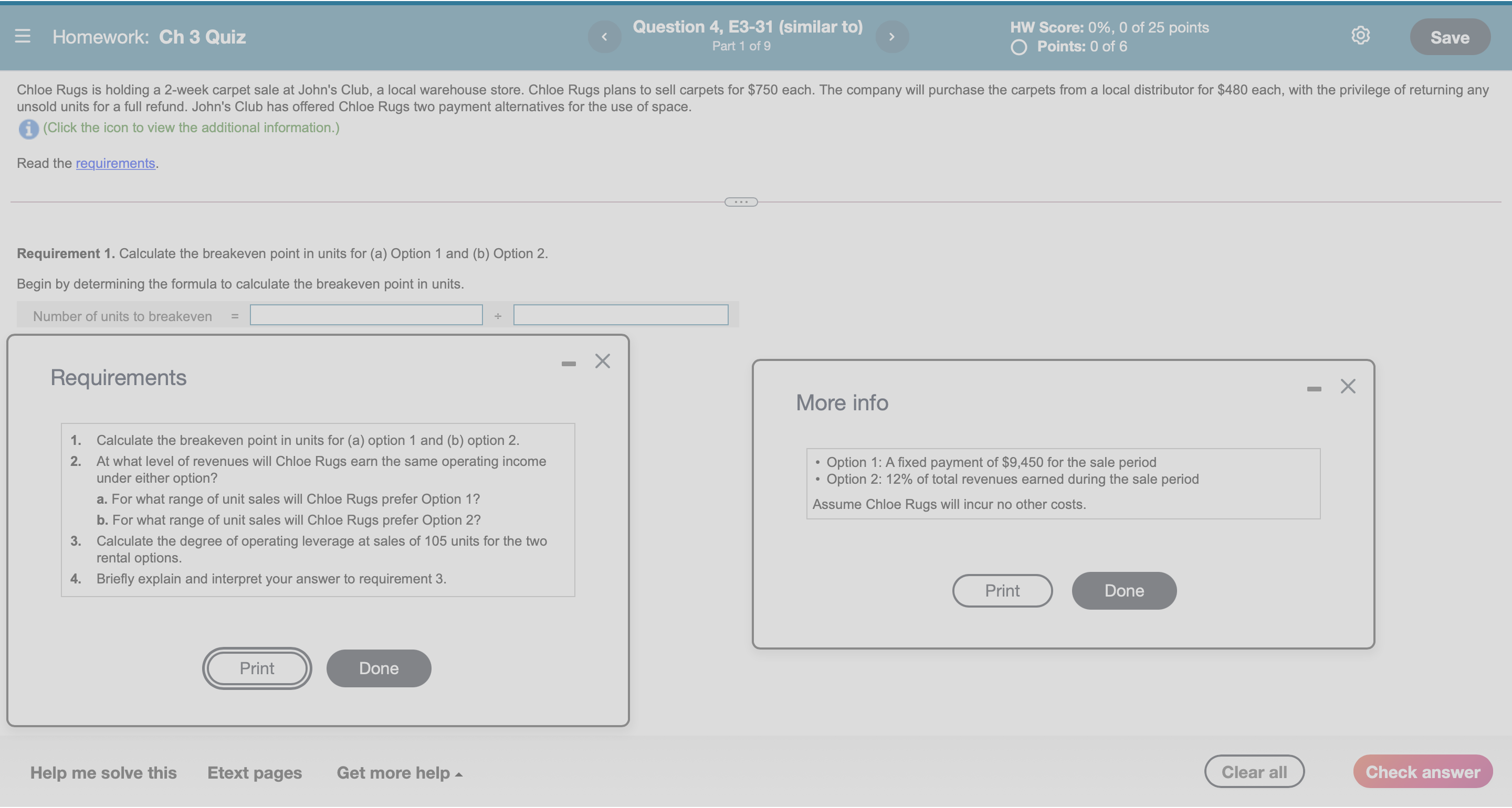Viewport: 1512px width, 808px height.
Task: Go to next question arrow
Action: coord(891,37)
